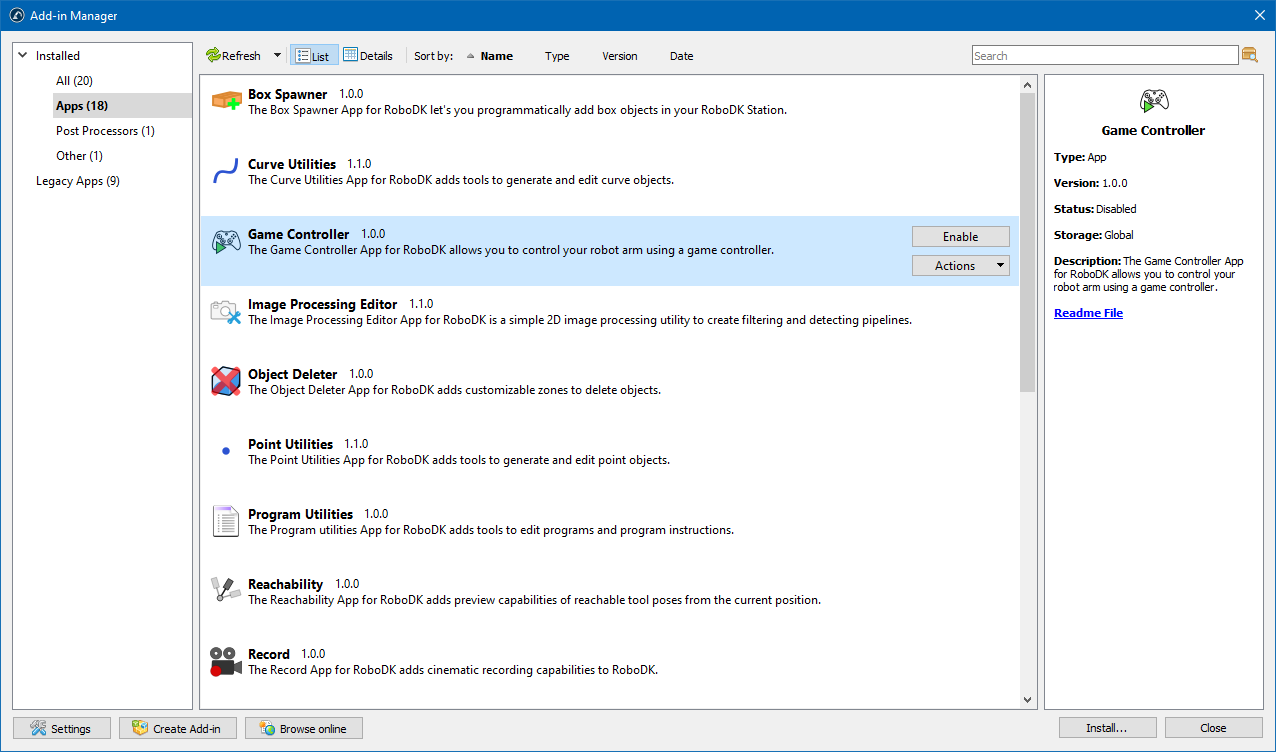
Task: Click the Record camera icon
Action: click(226, 662)
